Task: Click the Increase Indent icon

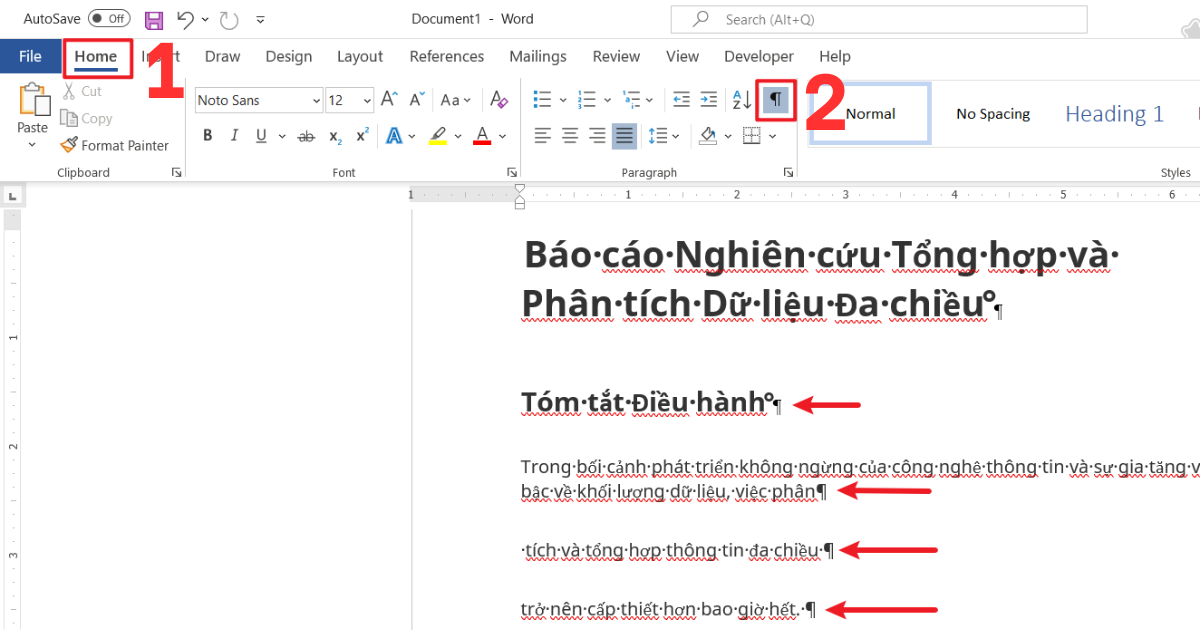Action: (x=708, y=100)
